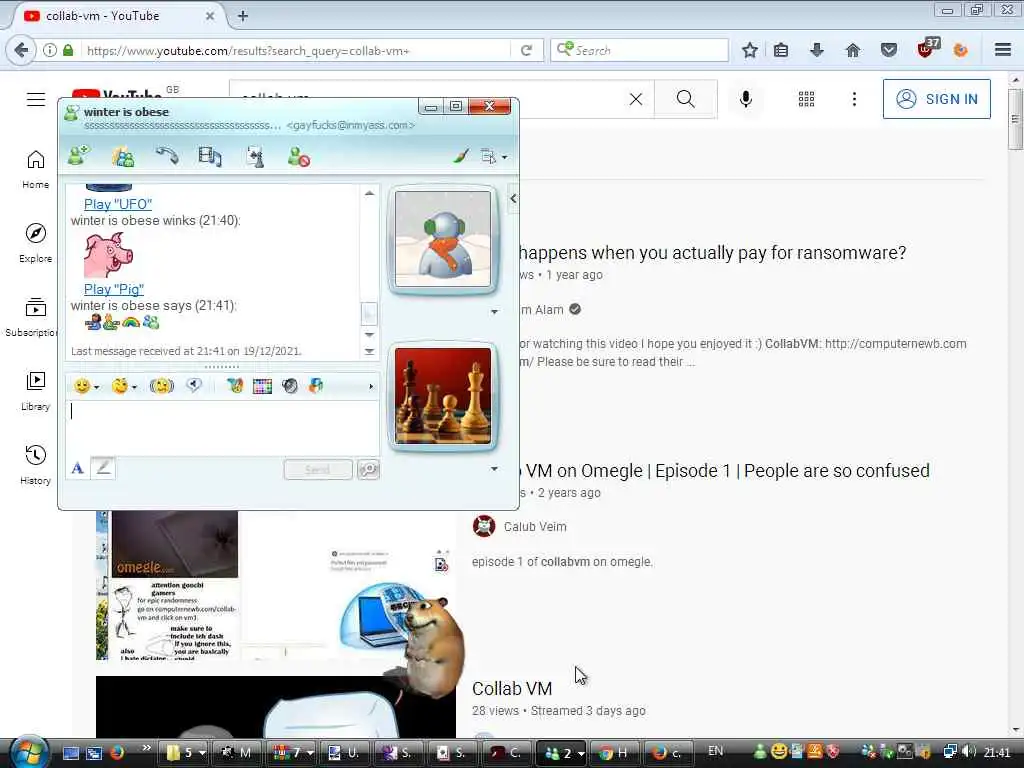Viewport: 1024px width, 768px height.
Task: Click the search button next to Send
Action: point(368,470)
